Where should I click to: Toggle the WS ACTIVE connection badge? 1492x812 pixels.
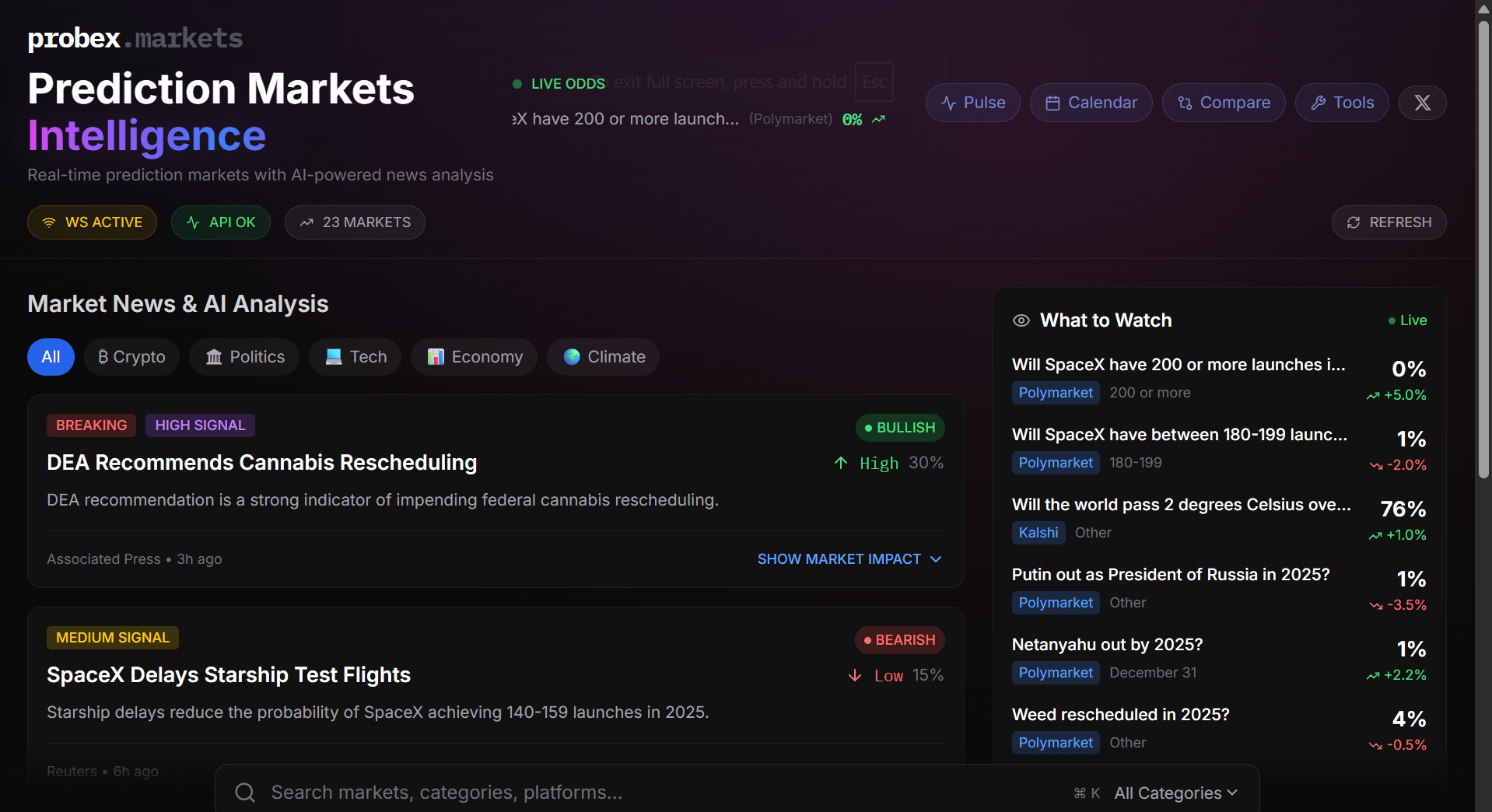tap(91, 222)
